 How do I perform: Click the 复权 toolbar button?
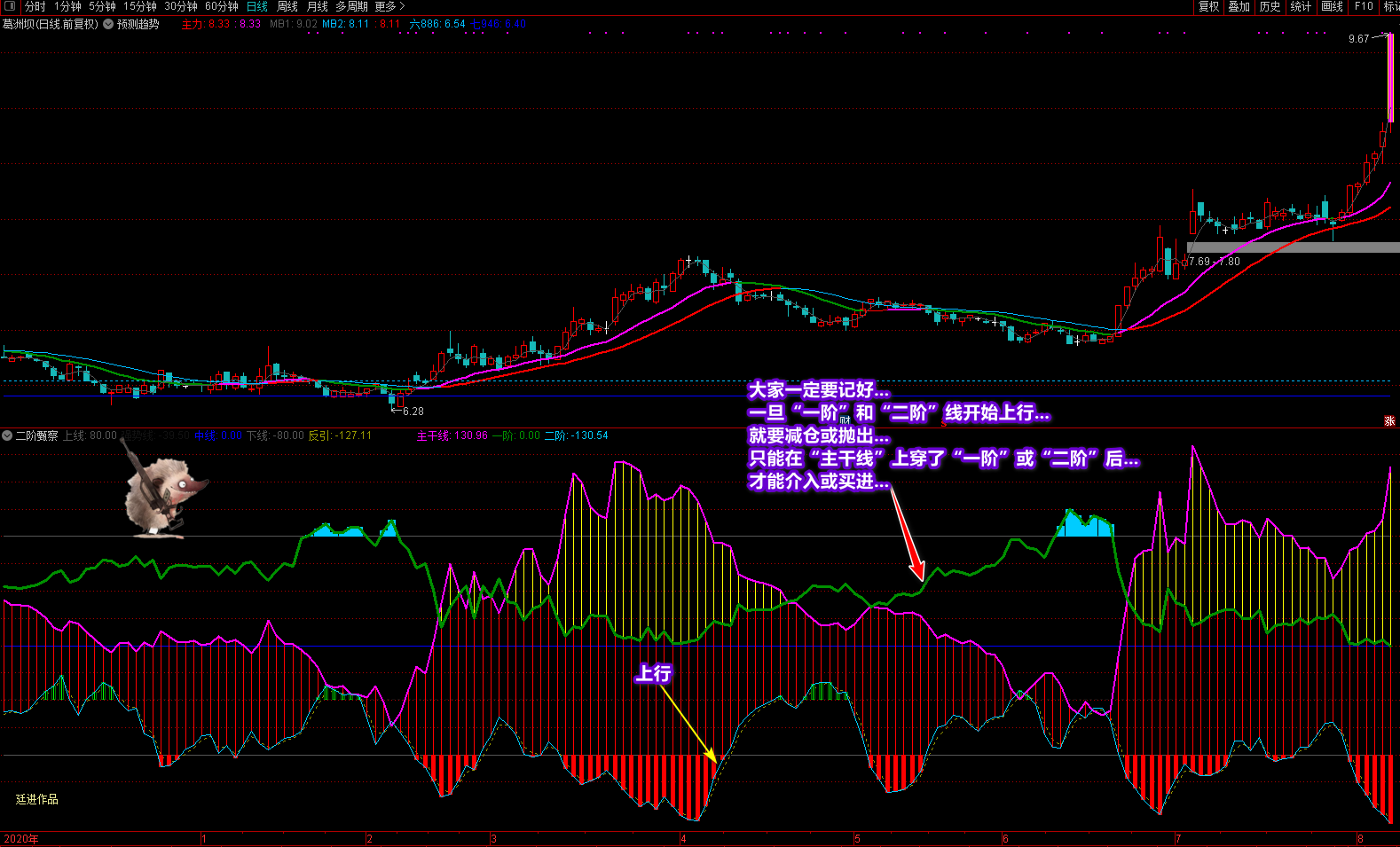(1208, 6)
